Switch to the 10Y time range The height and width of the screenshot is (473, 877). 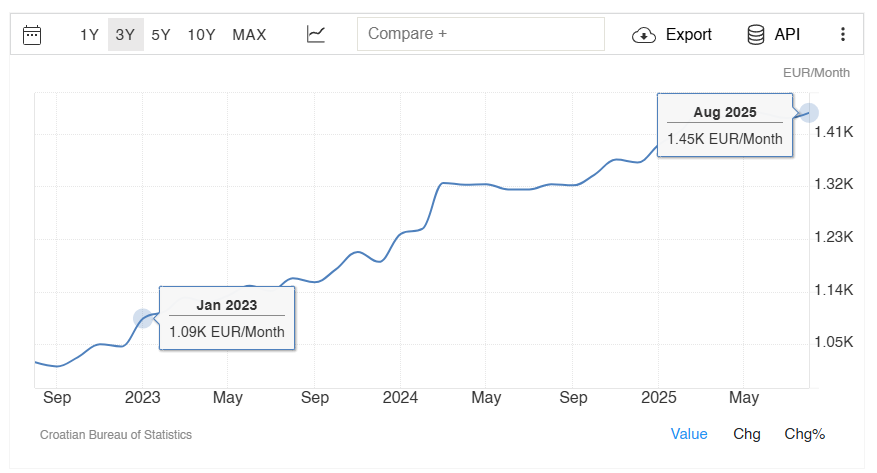click(x=201, y=35)
